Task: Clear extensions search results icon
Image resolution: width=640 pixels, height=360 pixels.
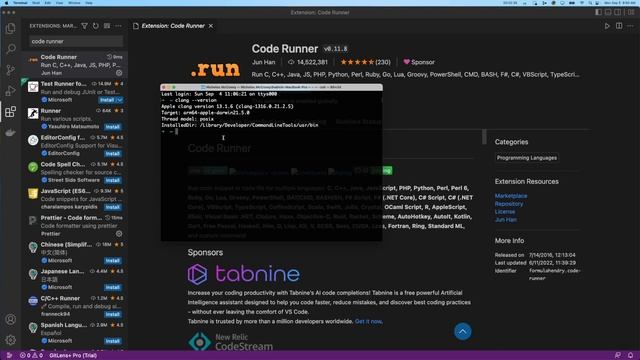Action: click(x=107, y=26)
